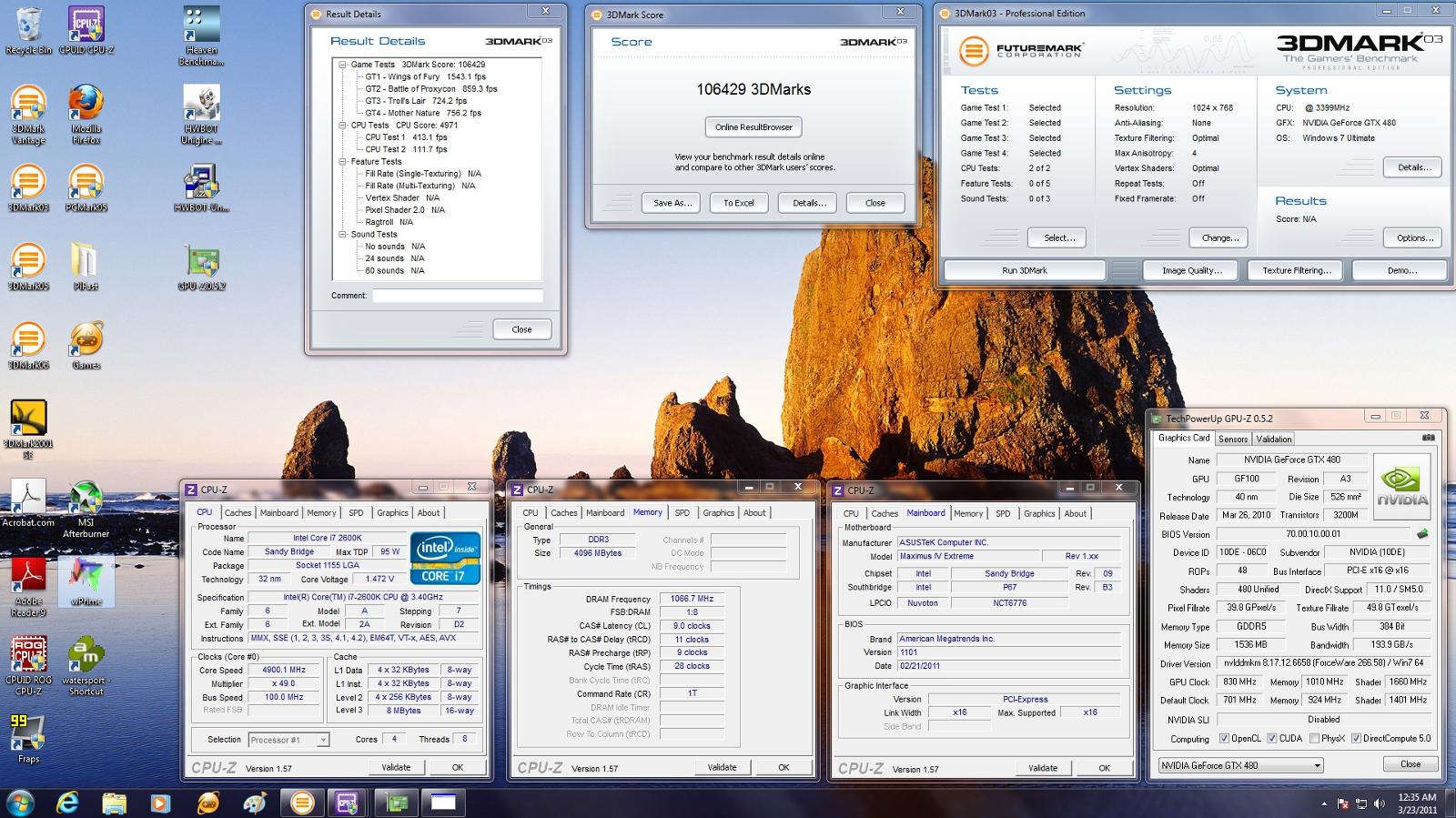Open 3DMark03 desktop shortcut

[x=28, y=188]
